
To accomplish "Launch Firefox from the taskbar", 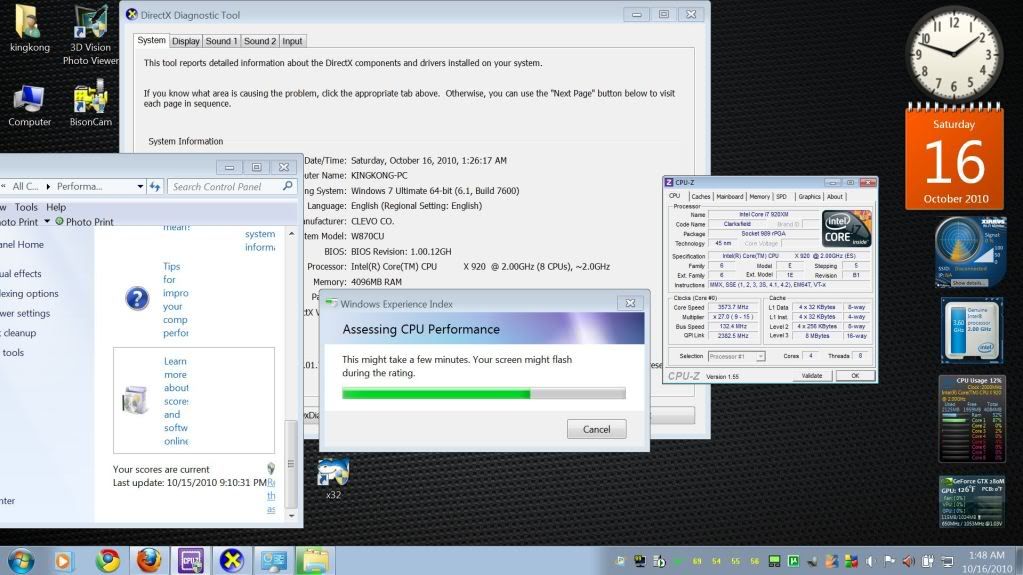I will 149,560.
